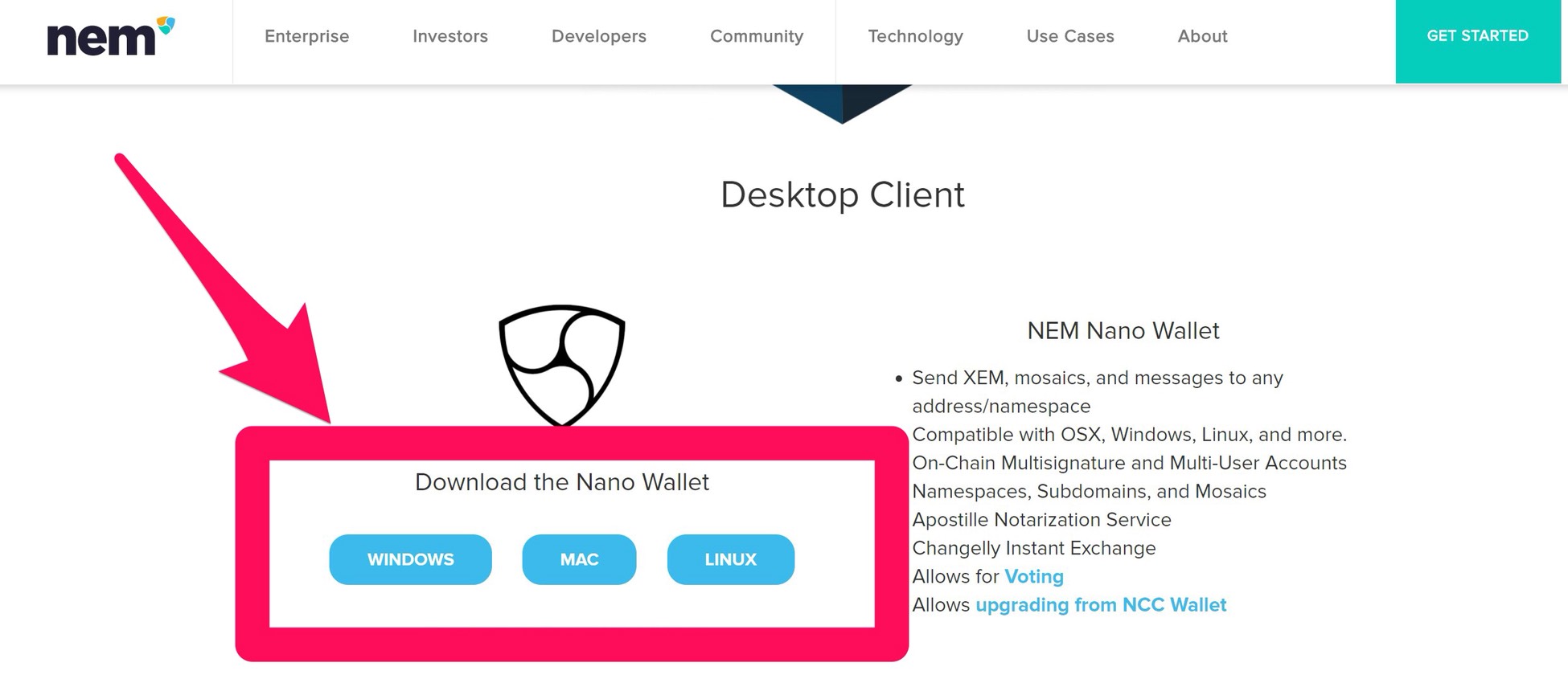The image size is (1568, 675).
Task: Download Nano Wallet for Linux
Action: 731,559
